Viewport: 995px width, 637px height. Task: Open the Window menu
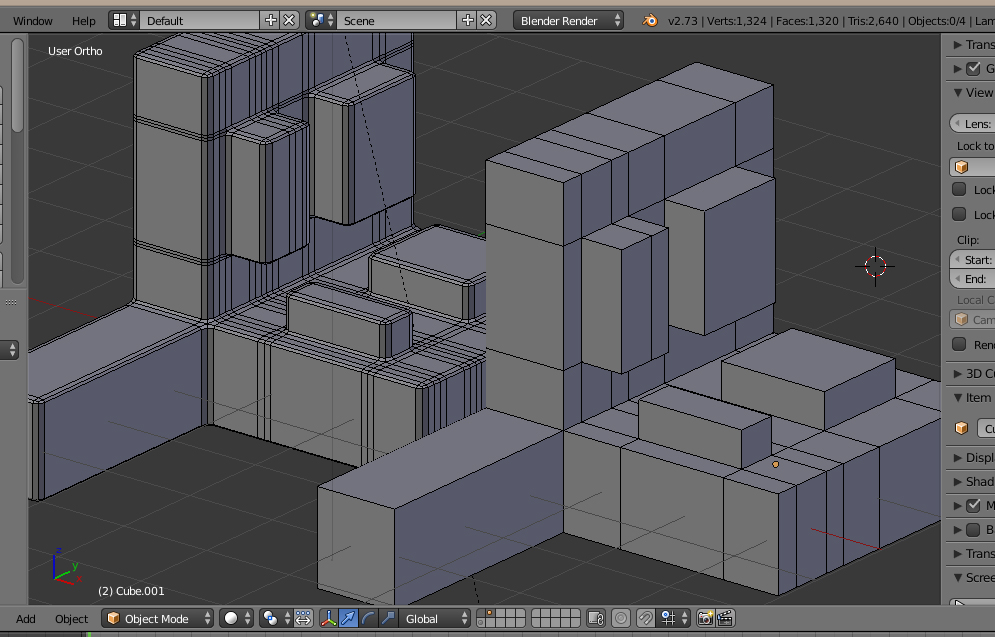coord(32,21)
